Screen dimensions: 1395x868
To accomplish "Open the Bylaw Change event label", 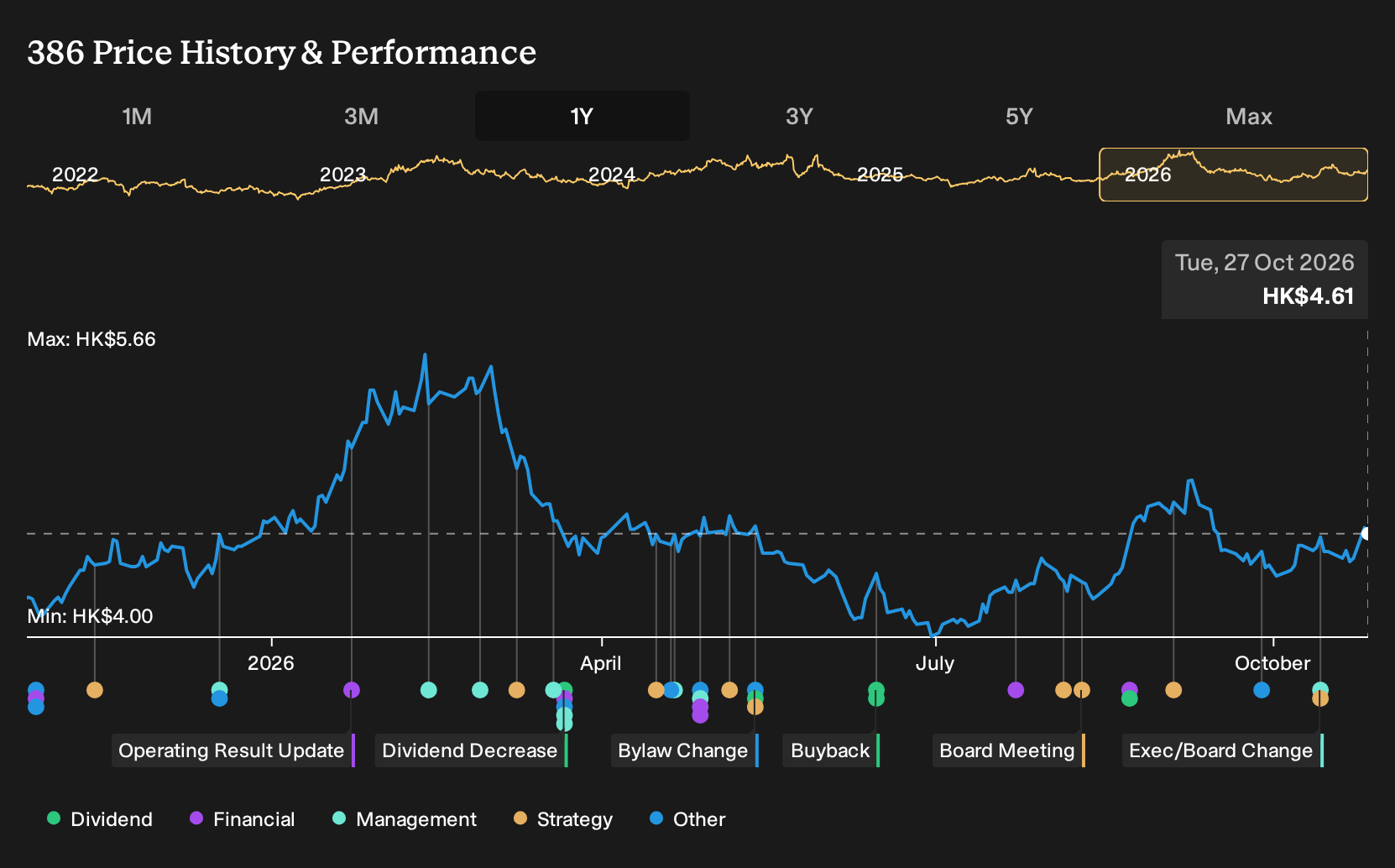I will [684, 750].
